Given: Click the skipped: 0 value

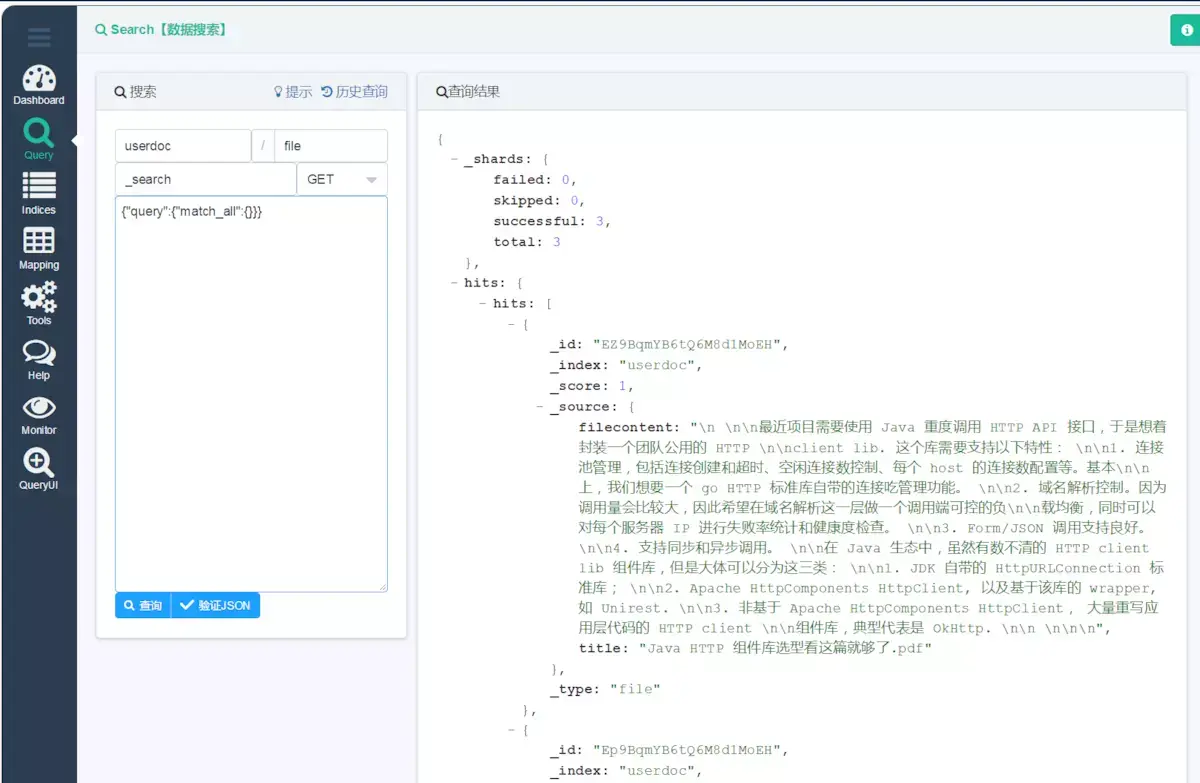Looking at the screenshot, I should coord(574,201).
